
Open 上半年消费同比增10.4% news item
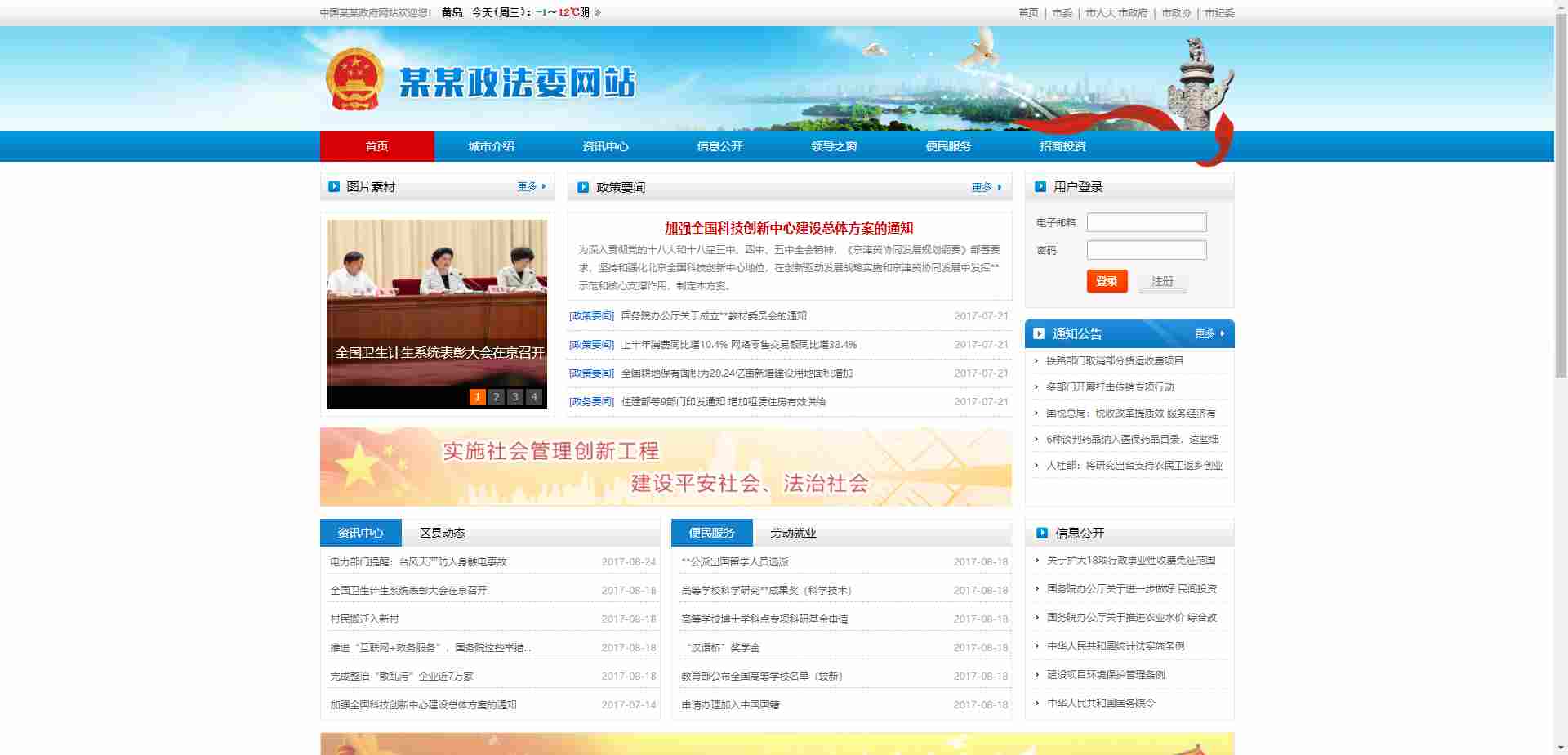(x=739, y=345)
